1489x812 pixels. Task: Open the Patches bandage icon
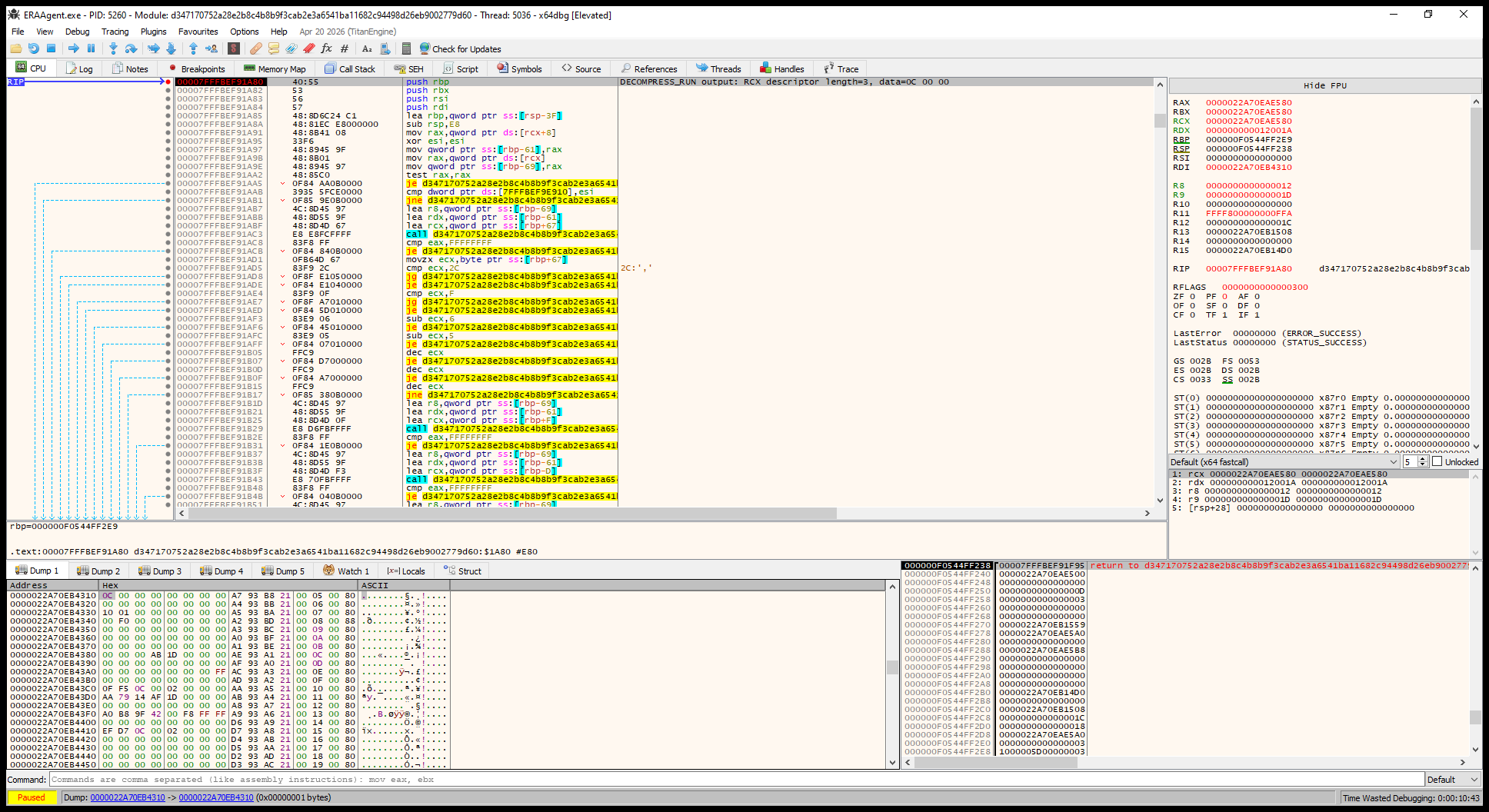coord(256,48)
